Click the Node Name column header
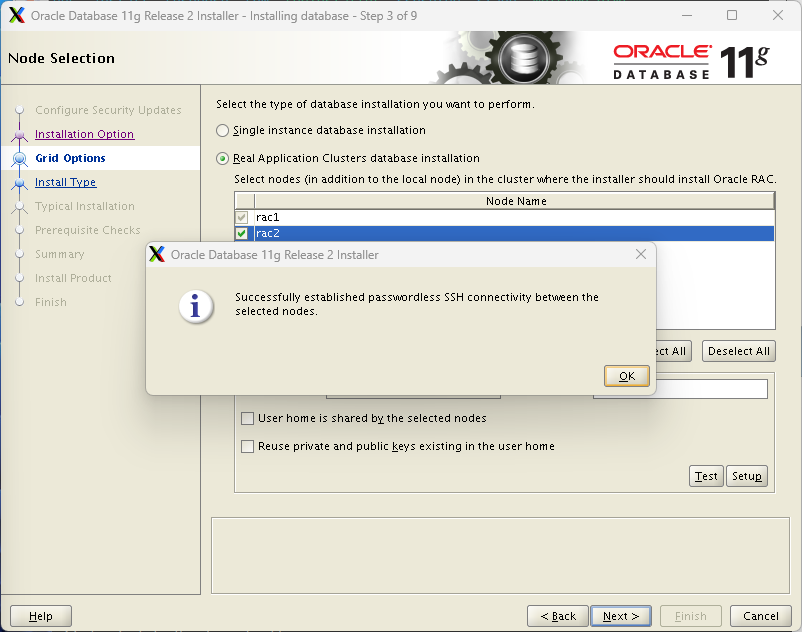 tap(515, 201)
